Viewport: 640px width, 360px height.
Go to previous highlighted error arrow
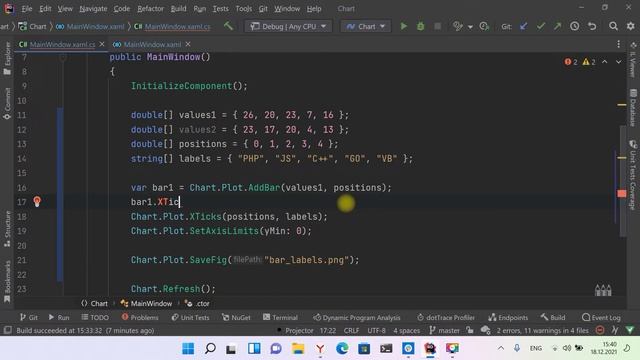click(x=605, y=62)
